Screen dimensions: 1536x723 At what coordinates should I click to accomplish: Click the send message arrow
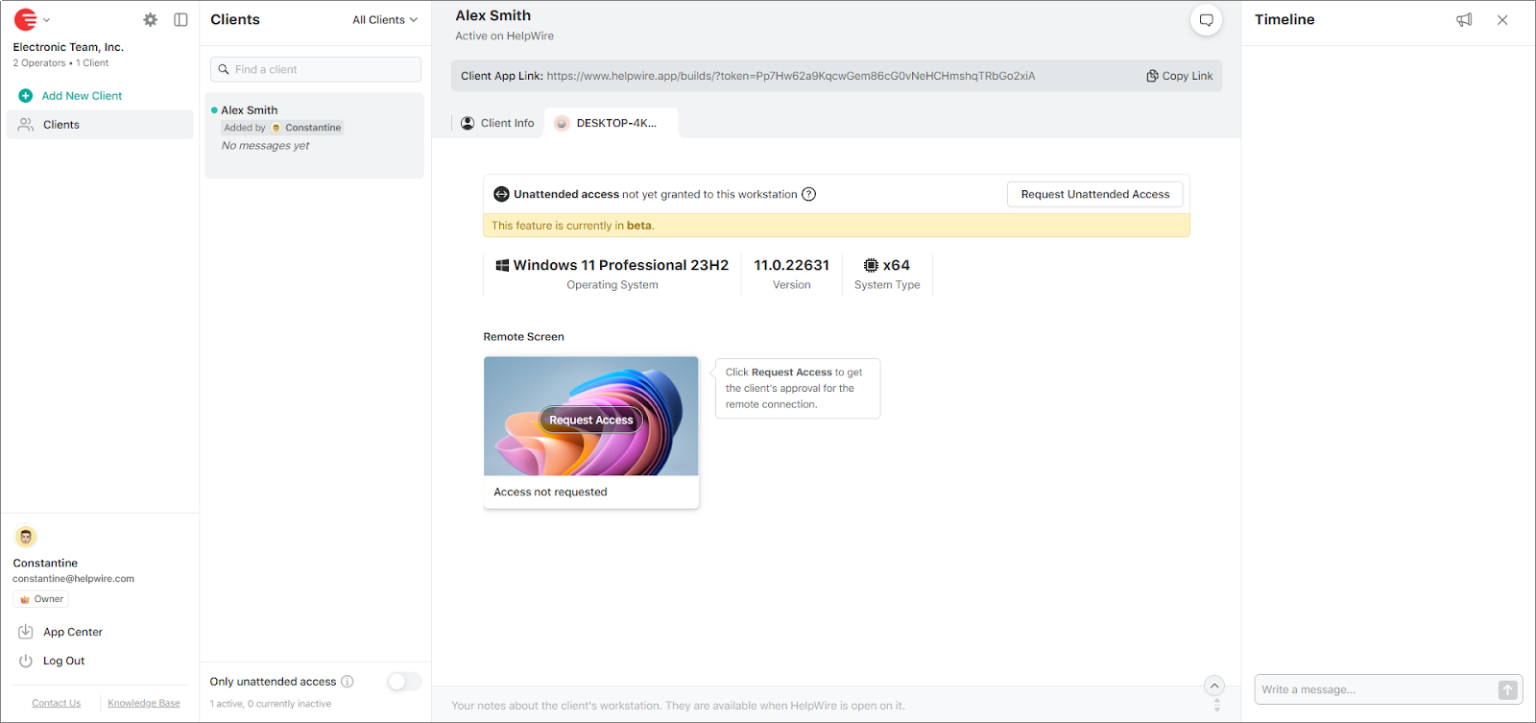pos(1509,689)
